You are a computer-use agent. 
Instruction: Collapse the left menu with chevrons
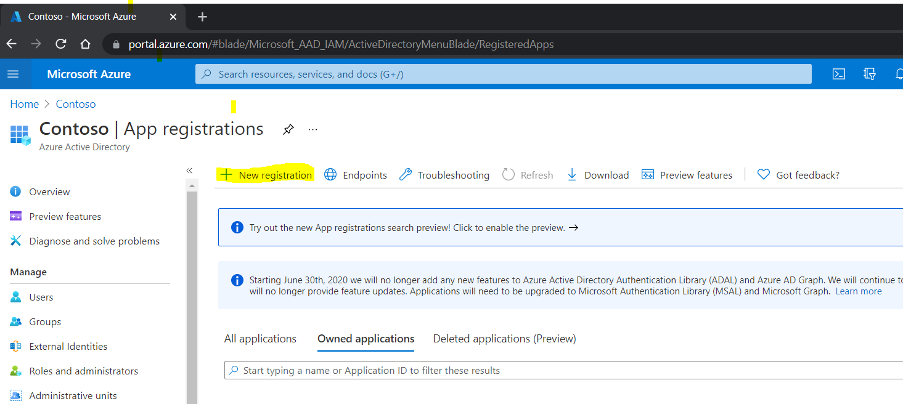pyautogui.click(x=190, y=171)
